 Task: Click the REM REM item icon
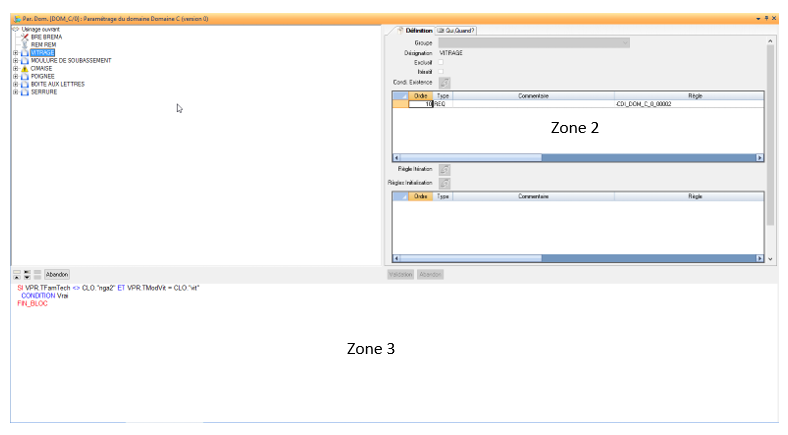(24, 45)
